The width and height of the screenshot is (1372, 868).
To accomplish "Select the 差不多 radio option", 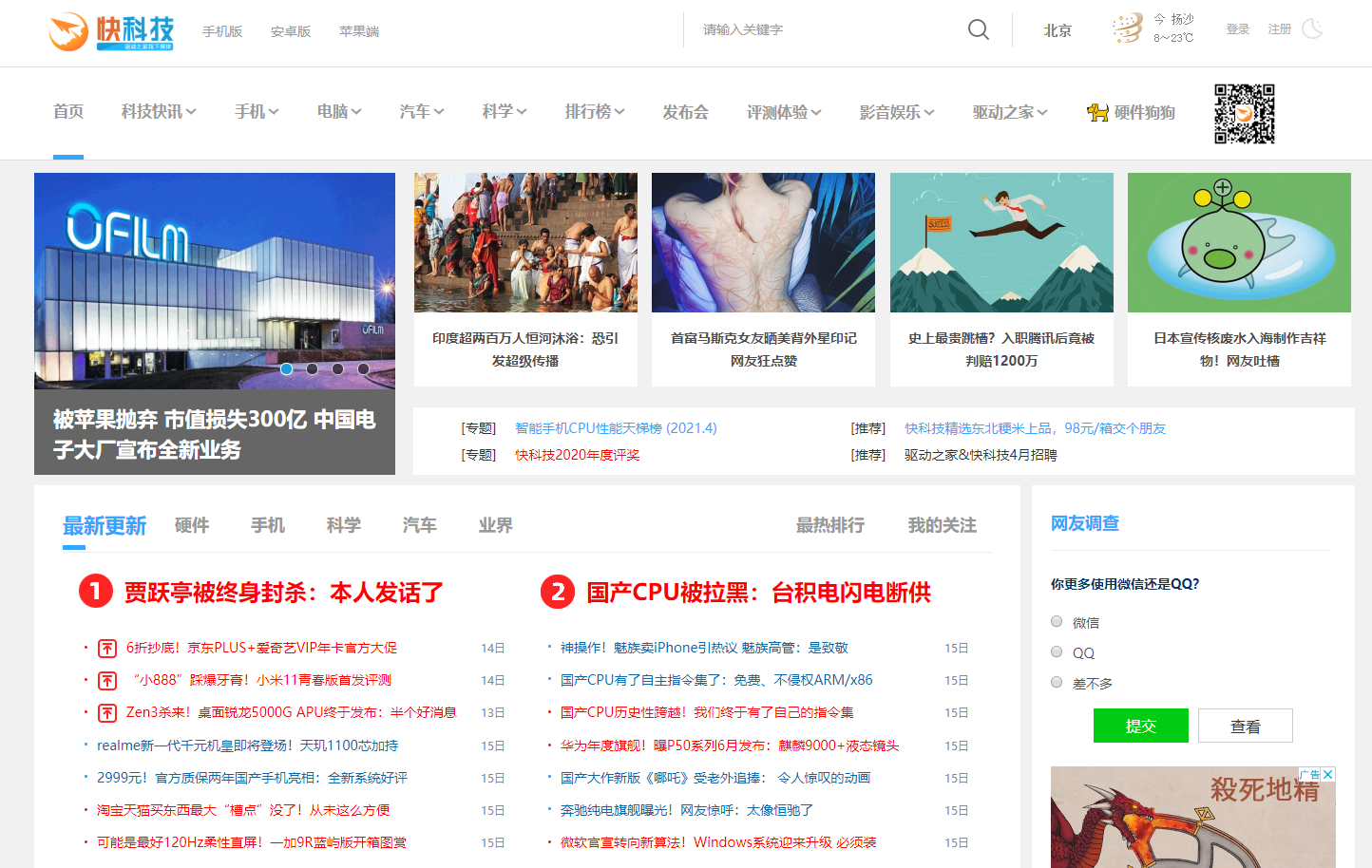I will 1057,682.
